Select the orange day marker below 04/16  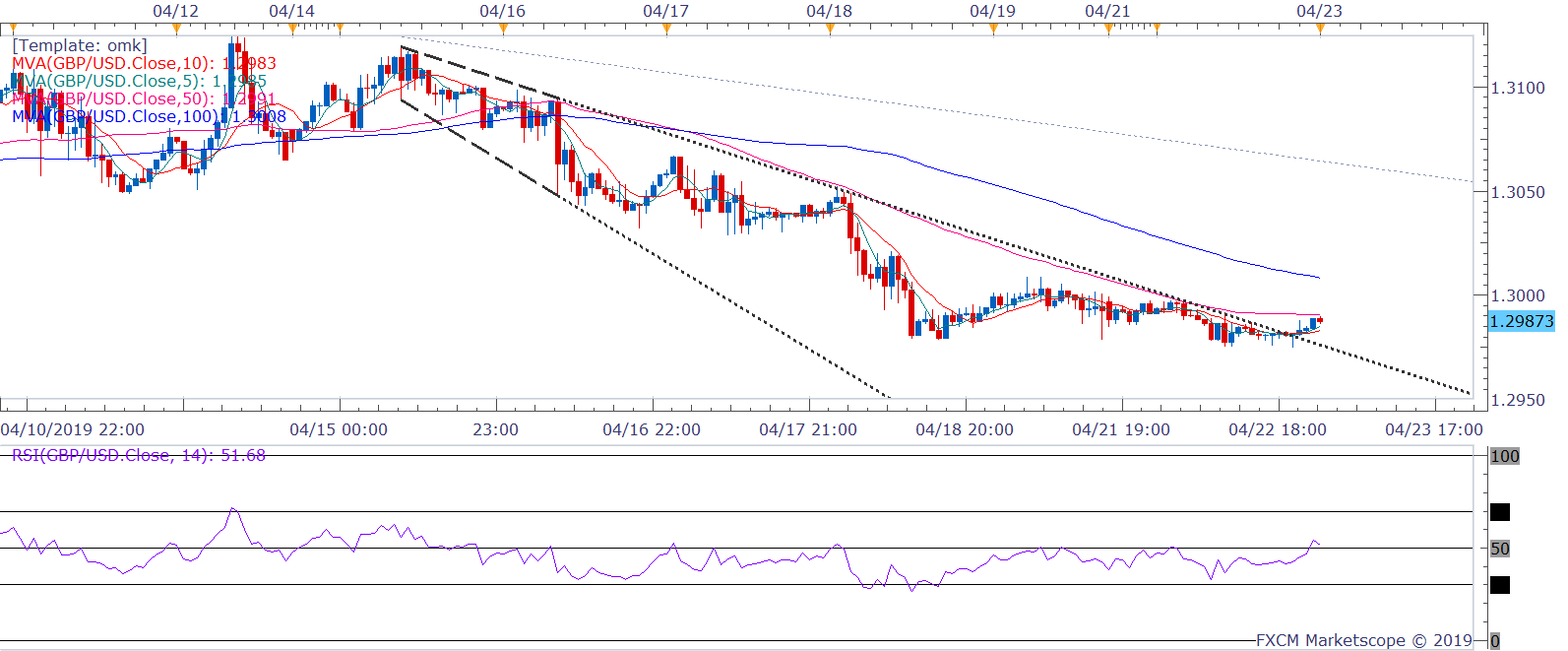point(503,29)
